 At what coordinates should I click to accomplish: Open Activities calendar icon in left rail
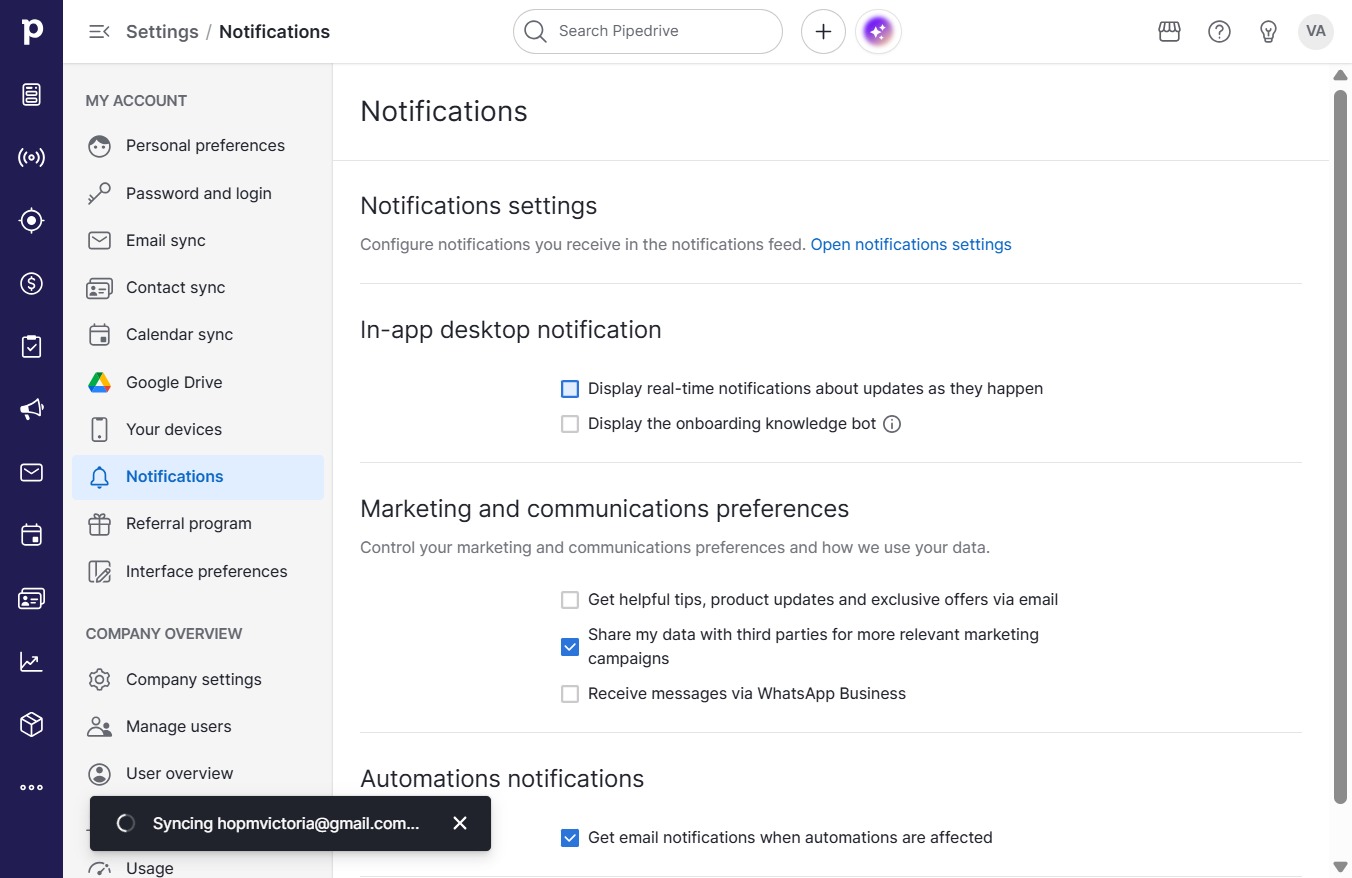click(x=32, y=535)
